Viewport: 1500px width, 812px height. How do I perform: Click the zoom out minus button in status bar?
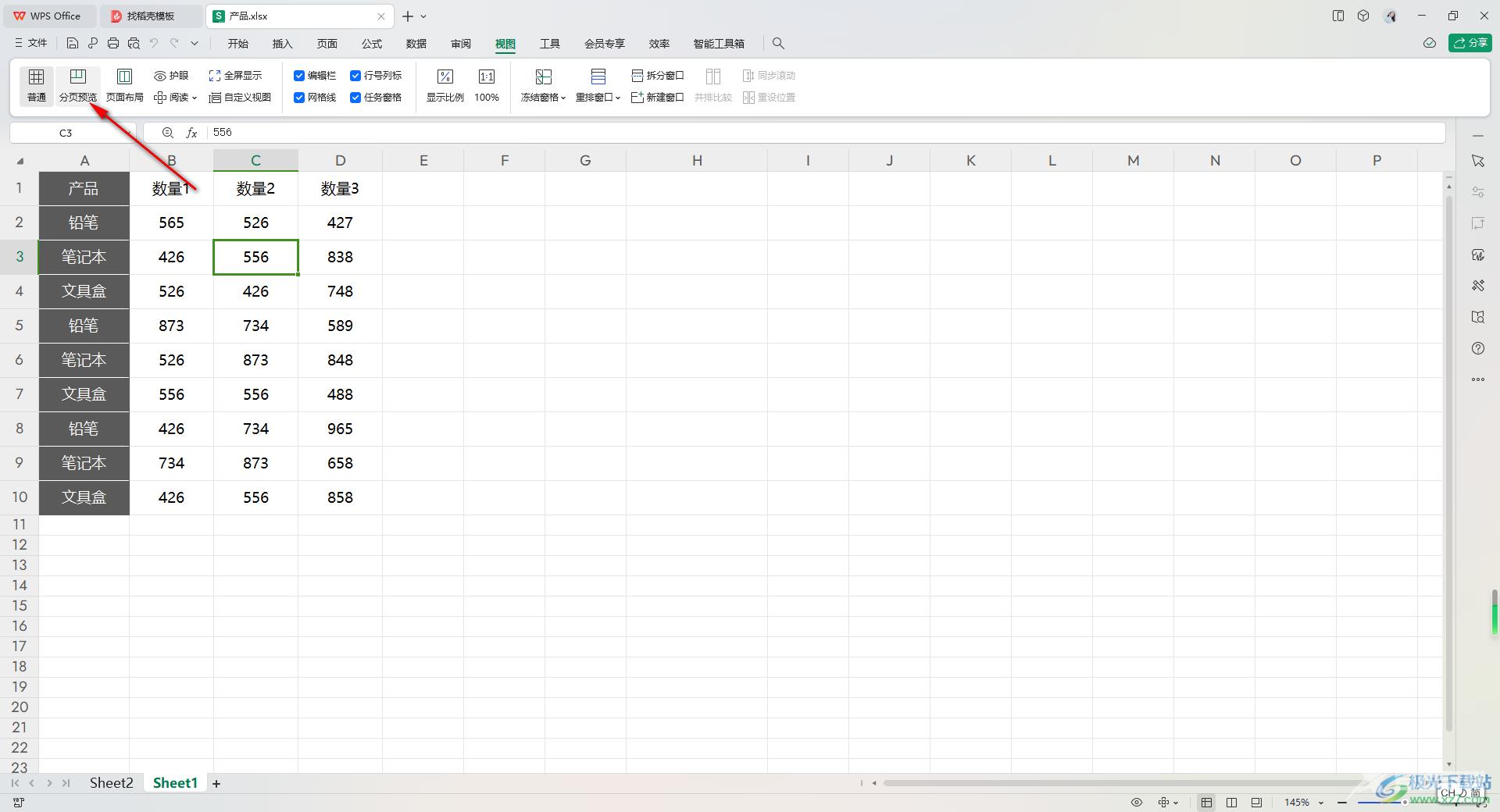tap(1341, 803)
